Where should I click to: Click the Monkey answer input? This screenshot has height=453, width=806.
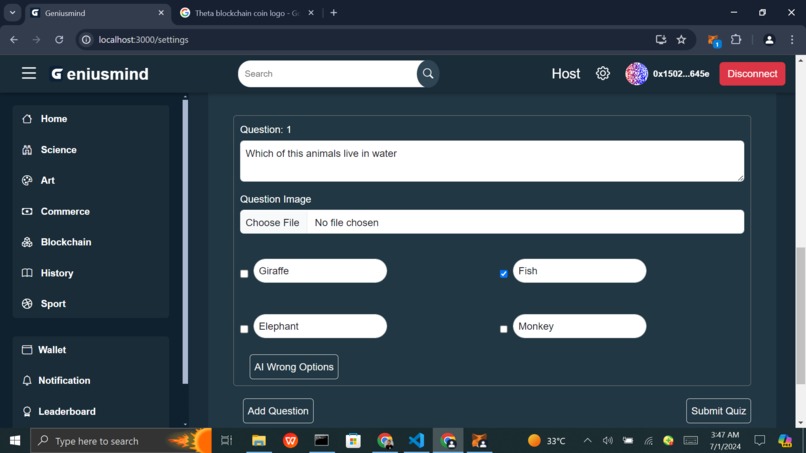[579, 326]
